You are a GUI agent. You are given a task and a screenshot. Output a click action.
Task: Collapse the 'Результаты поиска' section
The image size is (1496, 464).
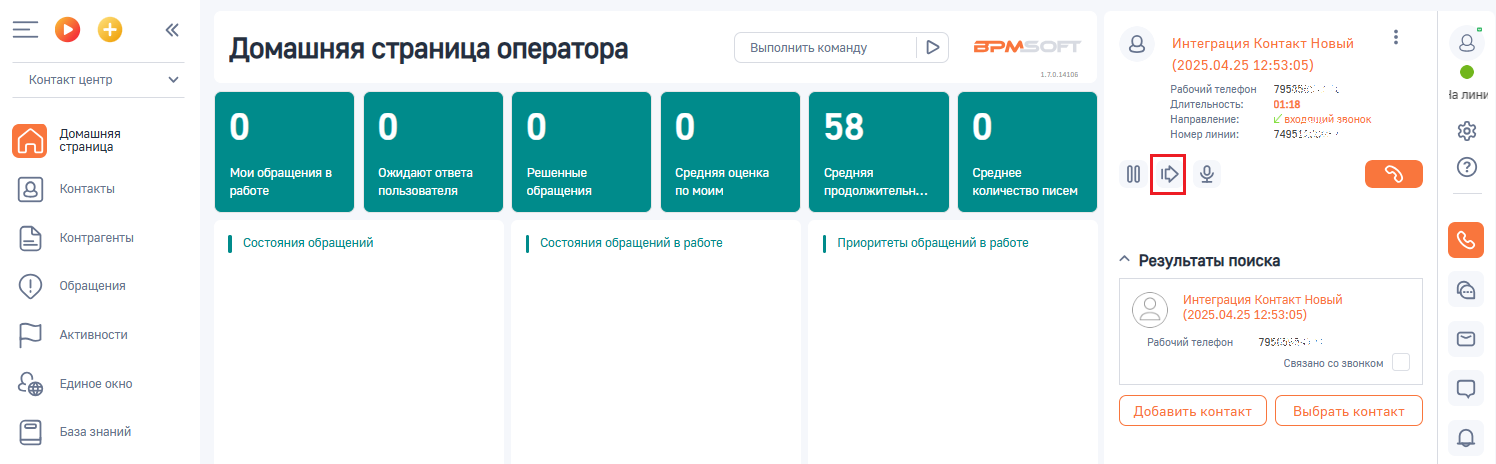[1124, 260]
